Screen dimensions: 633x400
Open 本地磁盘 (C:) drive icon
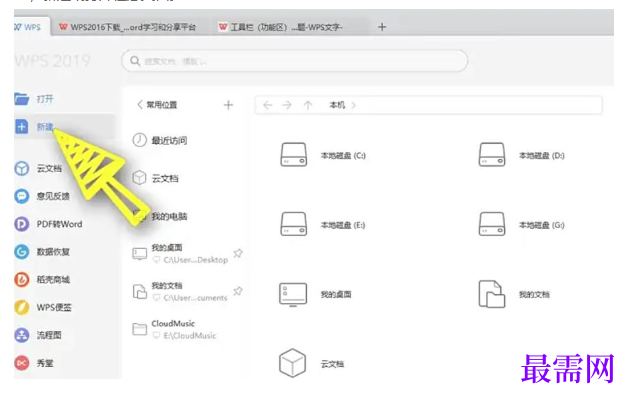[293, 155]
